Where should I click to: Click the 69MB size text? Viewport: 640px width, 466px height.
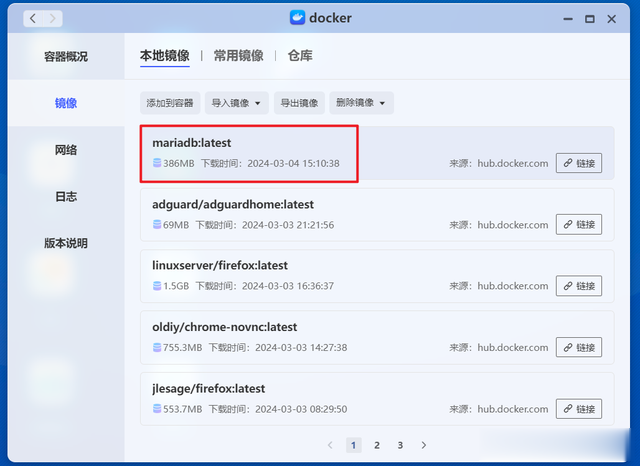click(176, 225)
